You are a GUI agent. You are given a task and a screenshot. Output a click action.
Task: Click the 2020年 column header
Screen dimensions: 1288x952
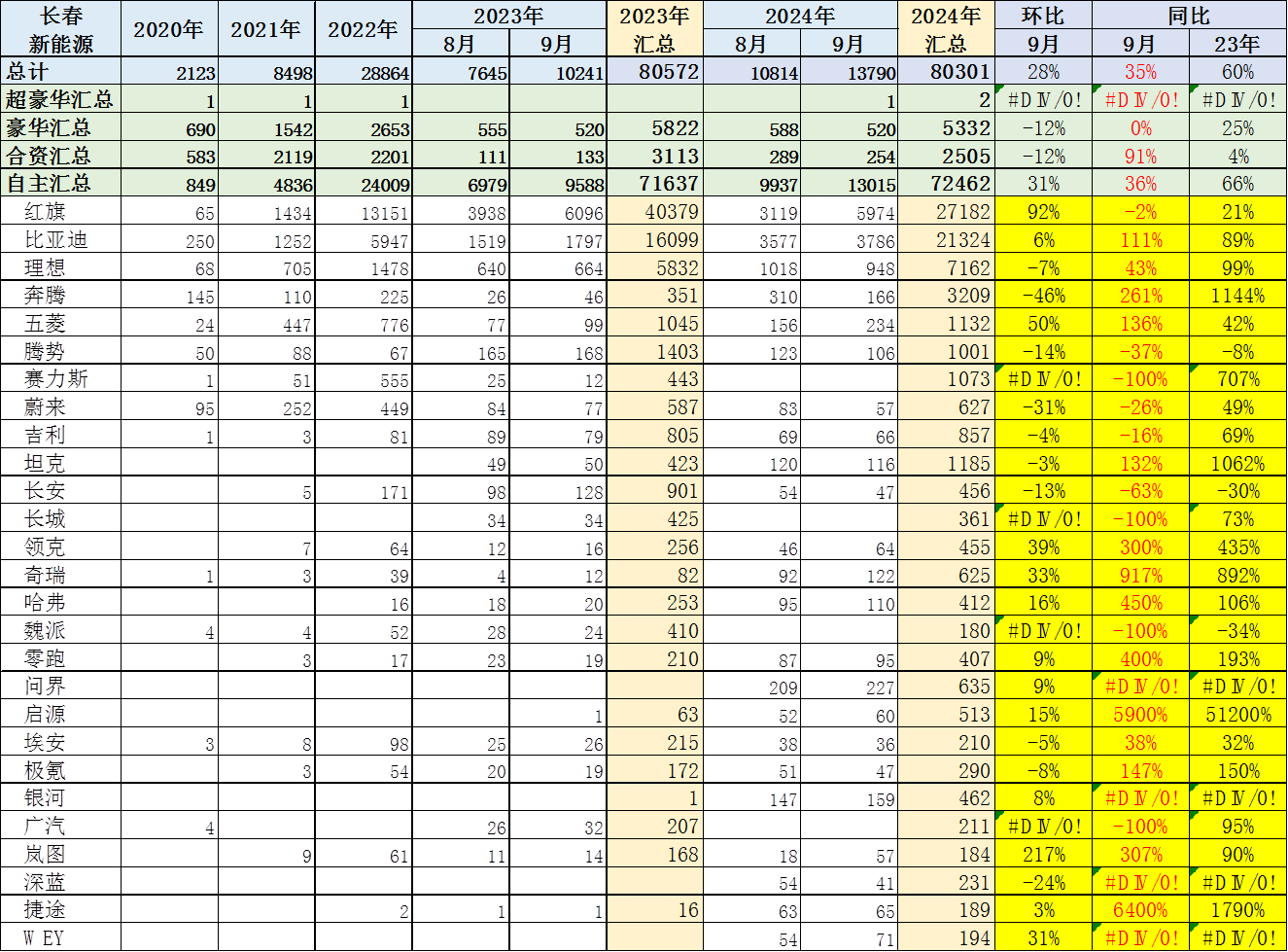168,29
